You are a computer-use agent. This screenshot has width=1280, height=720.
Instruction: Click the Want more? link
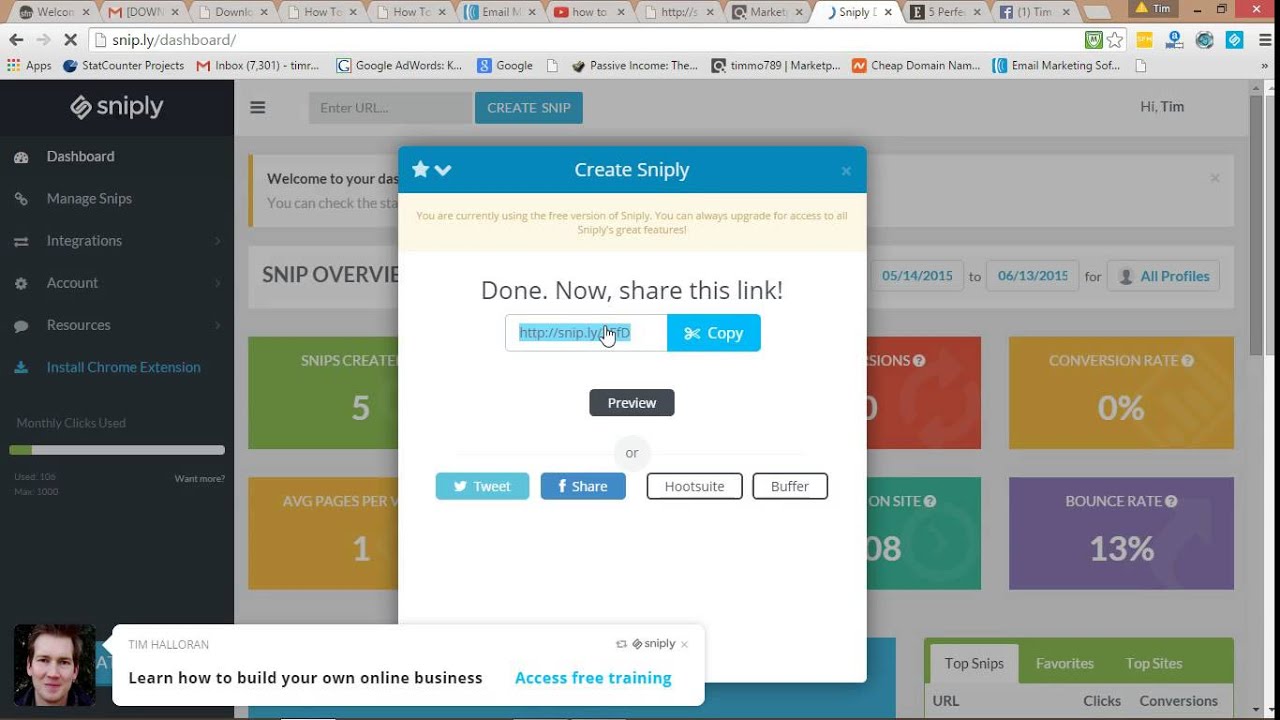200,479
